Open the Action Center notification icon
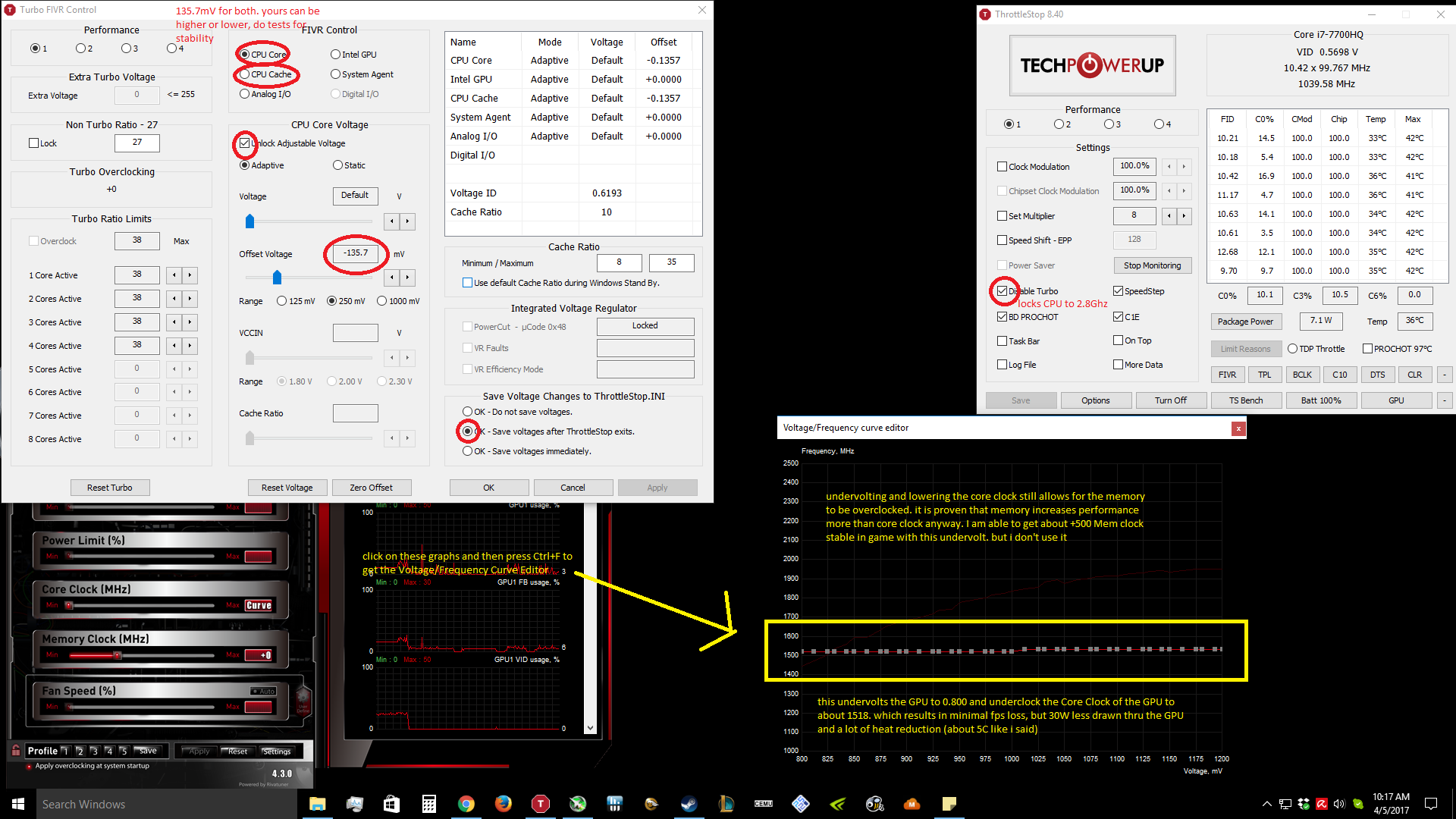Viewport: 1456px width, 819px height. click(x=1431, y=804)
